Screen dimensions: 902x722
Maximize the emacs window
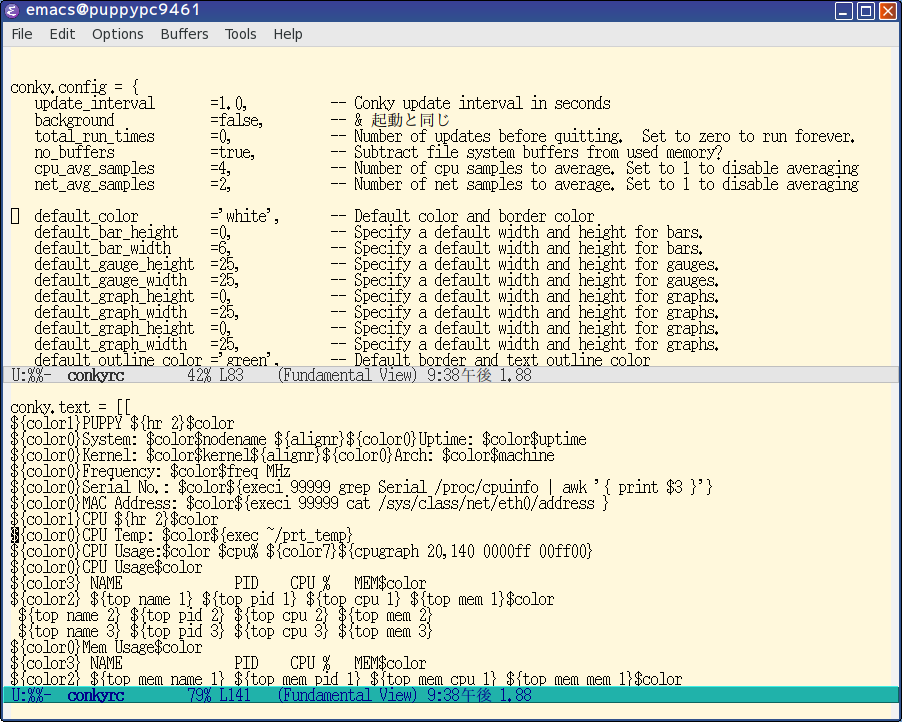tap(866, 11)
